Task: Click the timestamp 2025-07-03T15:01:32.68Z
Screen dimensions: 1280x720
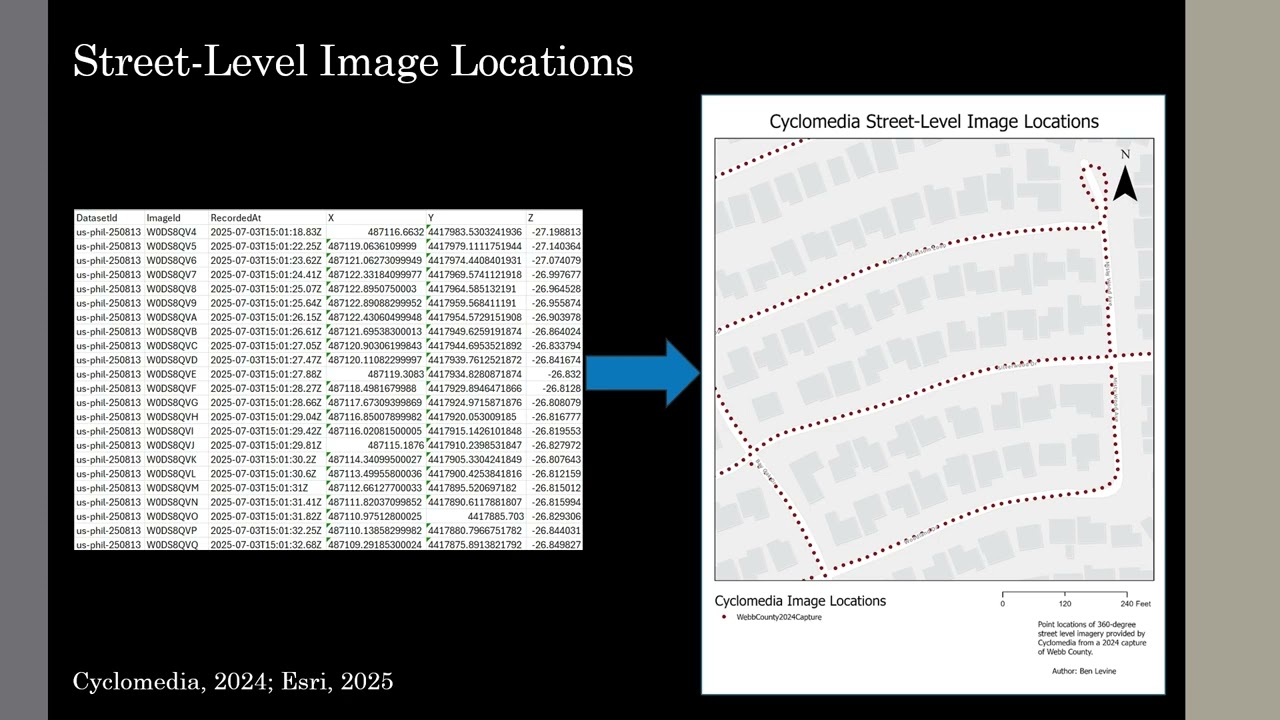Action: [266, 545]
